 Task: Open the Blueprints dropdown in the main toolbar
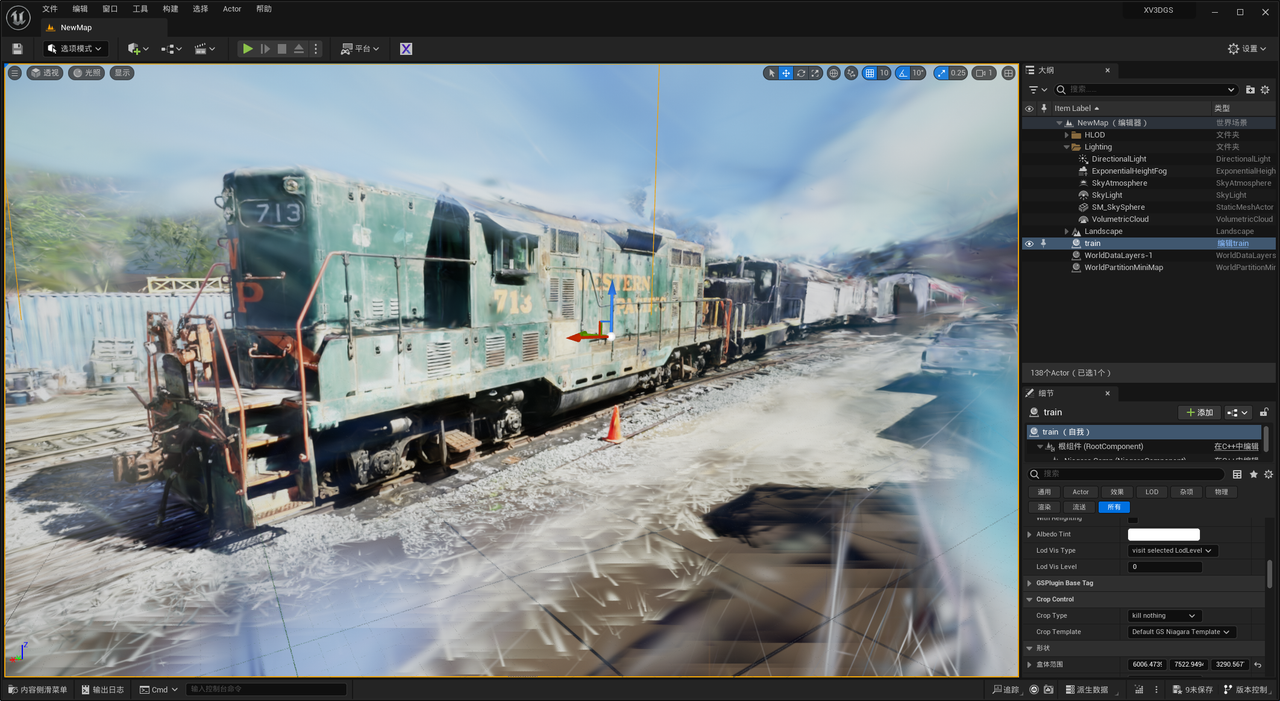tap(171, 49)
